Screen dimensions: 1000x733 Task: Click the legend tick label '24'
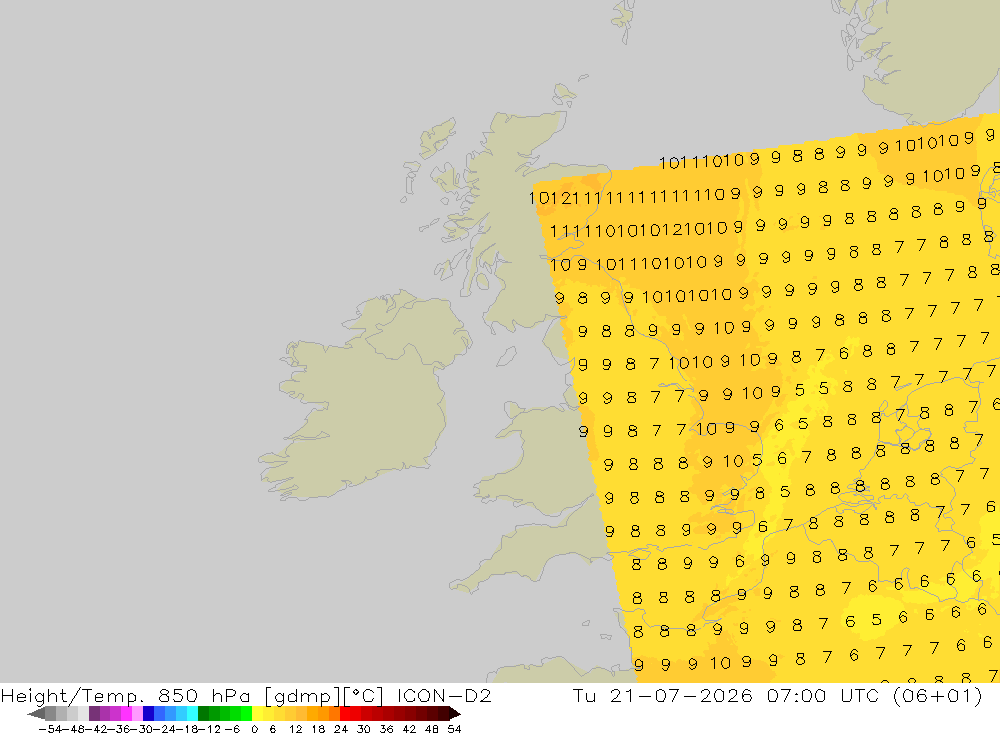(x=341, y=729)
